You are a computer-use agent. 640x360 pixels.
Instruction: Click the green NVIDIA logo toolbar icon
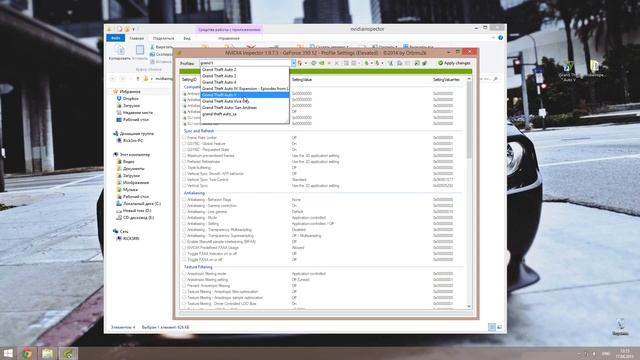pyautogui.click(x=322, y=63)
